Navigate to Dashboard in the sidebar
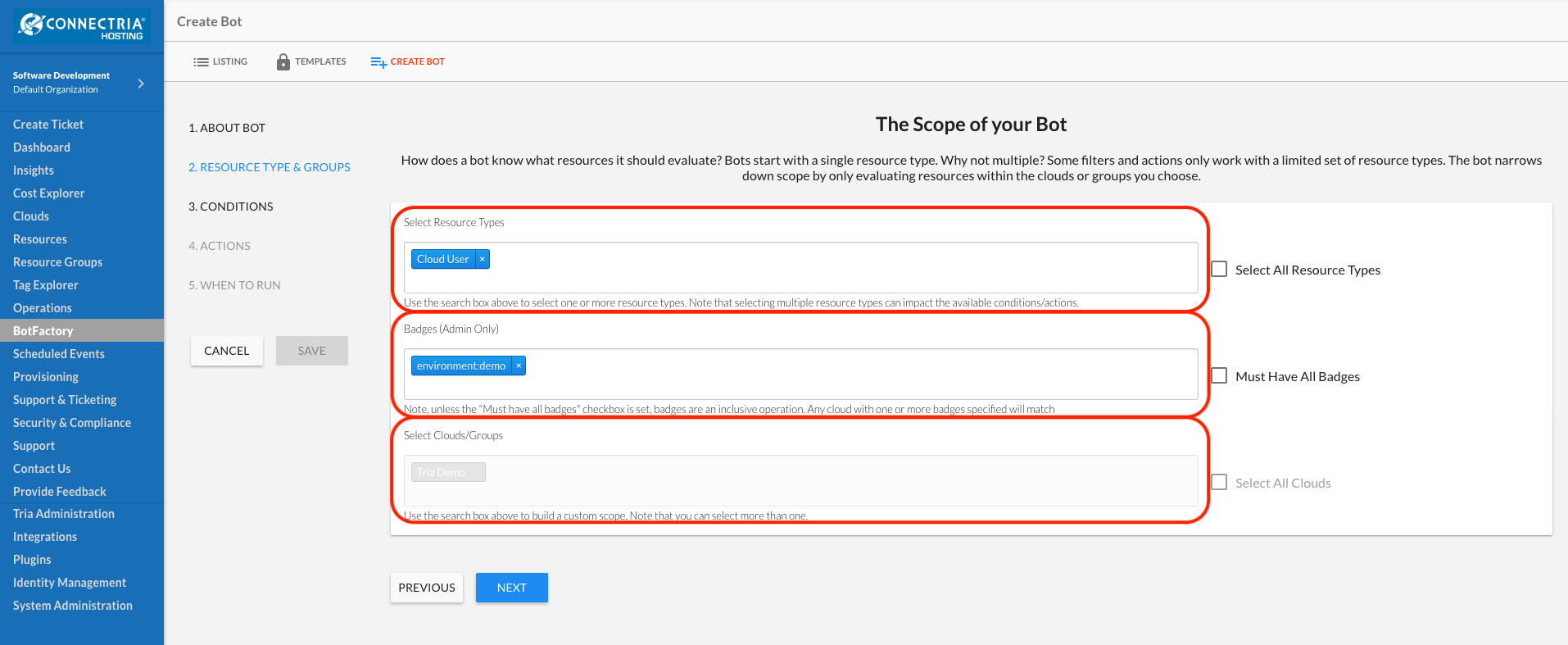The height and width of the screenshot is (645, 1568). pos(42,148)
